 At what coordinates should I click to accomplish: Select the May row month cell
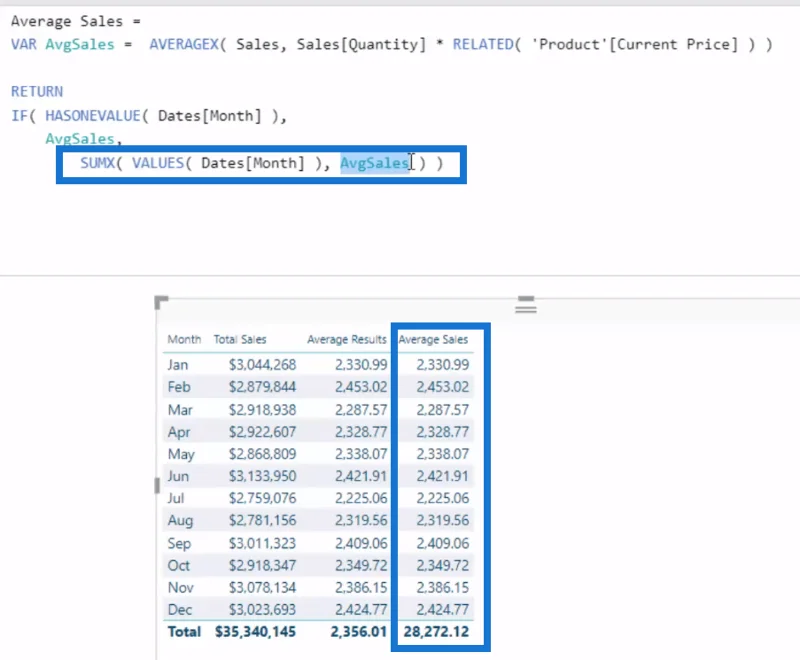click(x=181, y=454)
